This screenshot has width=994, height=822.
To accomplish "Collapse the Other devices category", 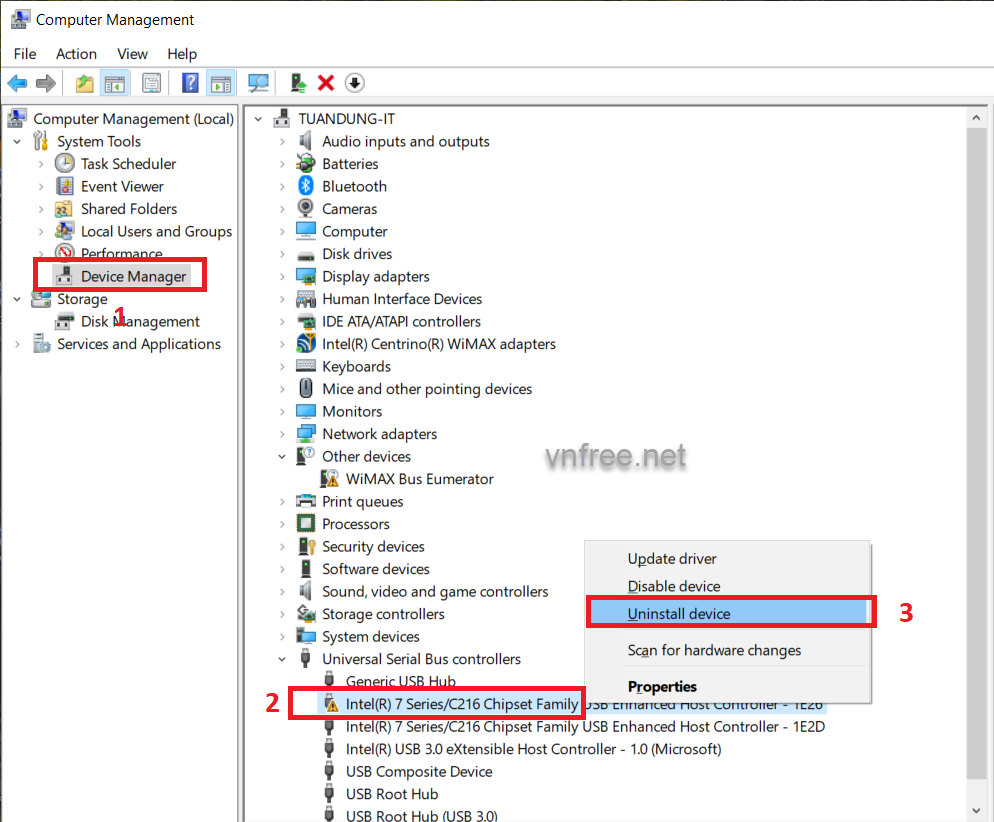I will pyautogui.click(x=283, y=457).
